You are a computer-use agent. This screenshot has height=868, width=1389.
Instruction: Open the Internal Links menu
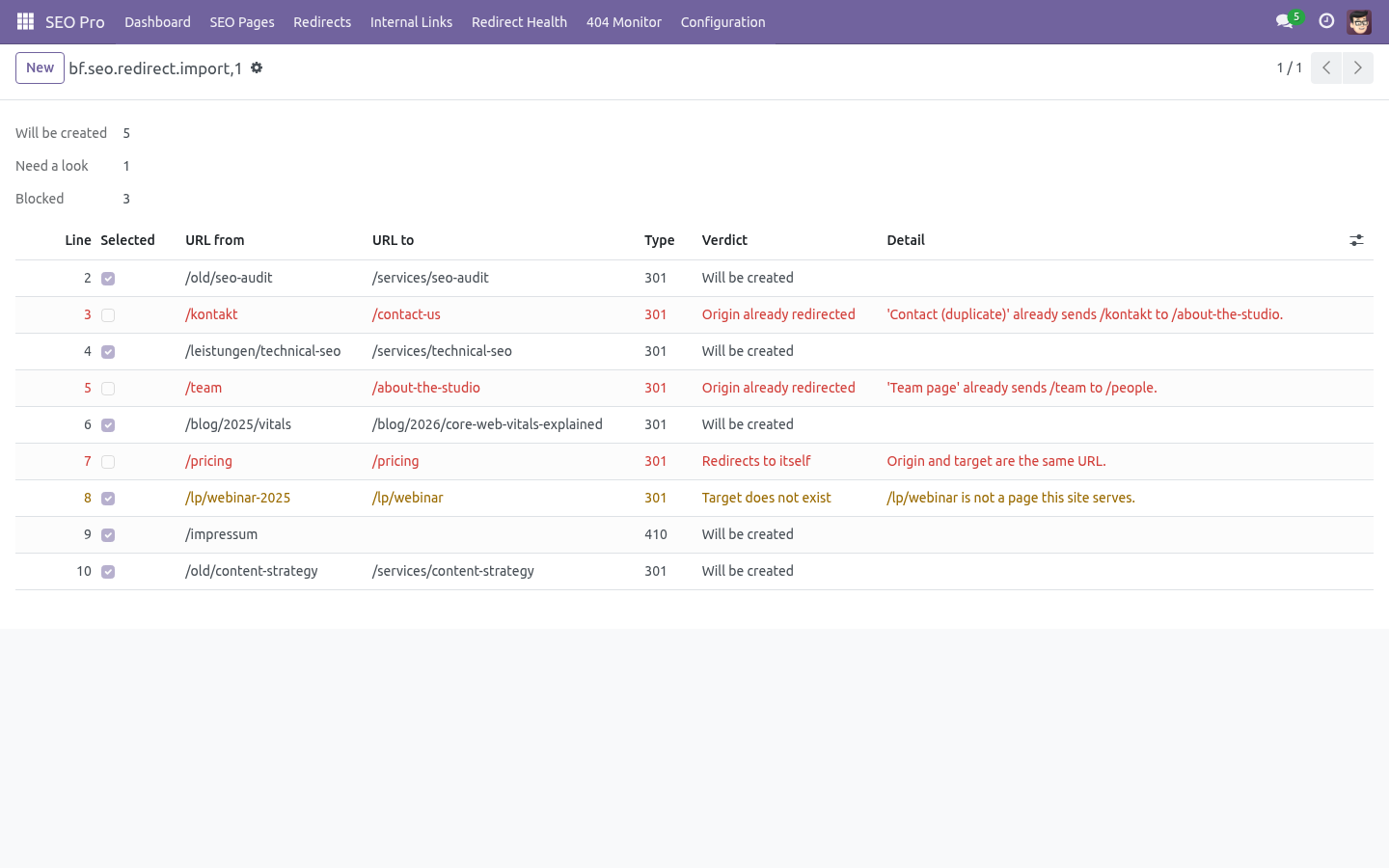(411, 21)
